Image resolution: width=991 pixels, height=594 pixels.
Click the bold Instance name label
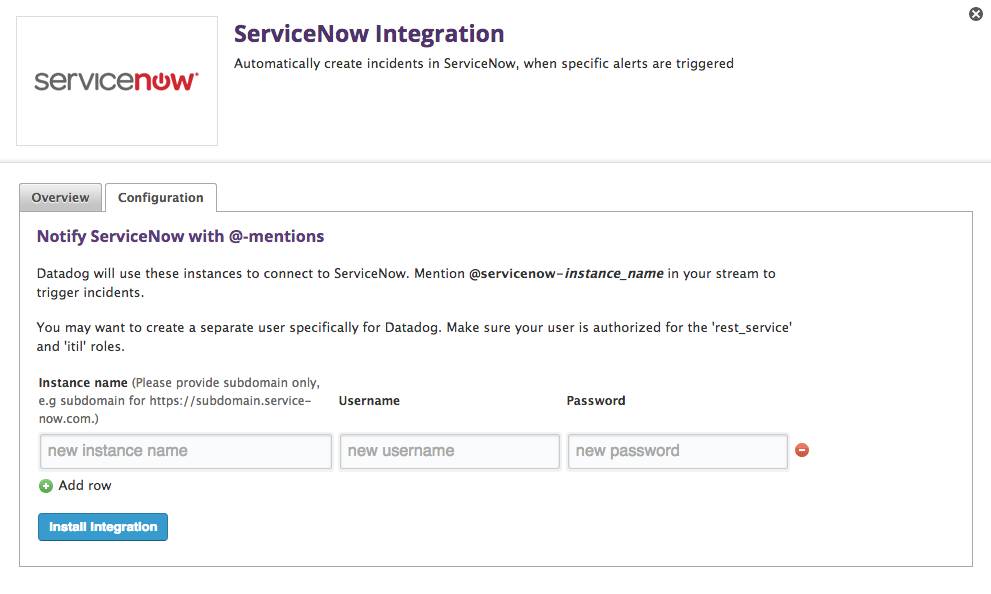point(83,383)
